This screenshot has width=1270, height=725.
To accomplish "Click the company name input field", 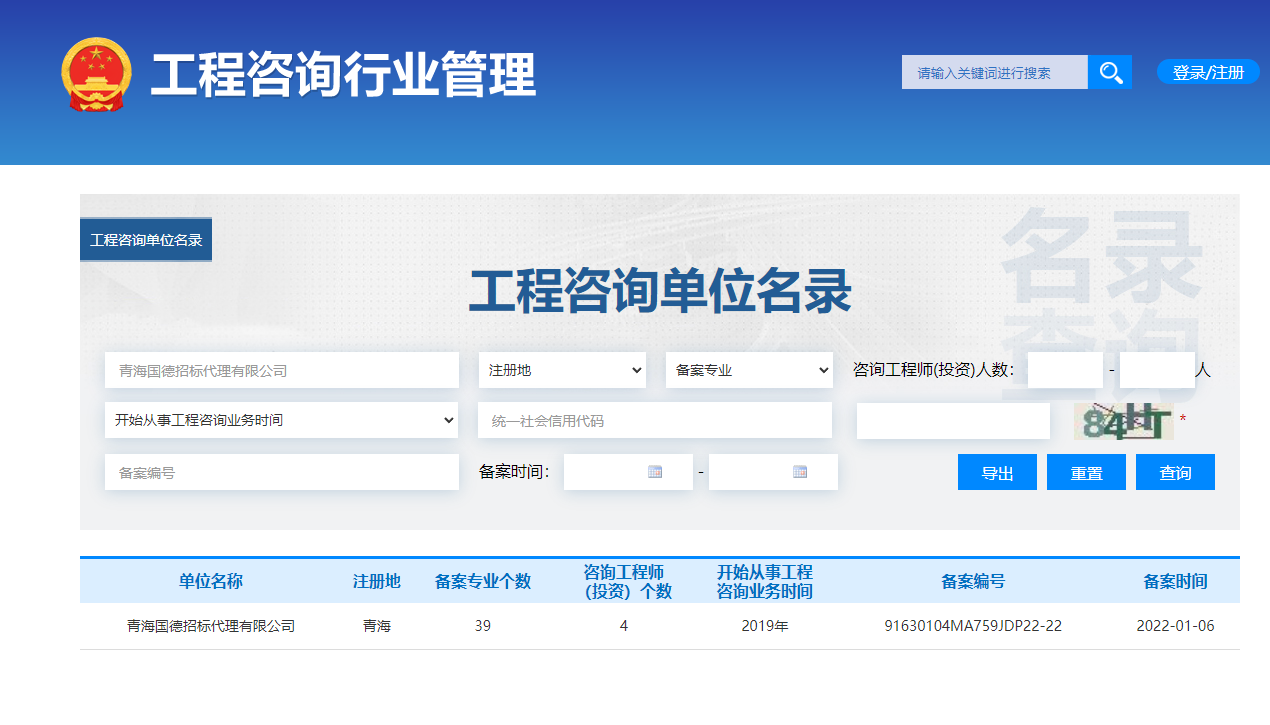I will tap(281, 370).
